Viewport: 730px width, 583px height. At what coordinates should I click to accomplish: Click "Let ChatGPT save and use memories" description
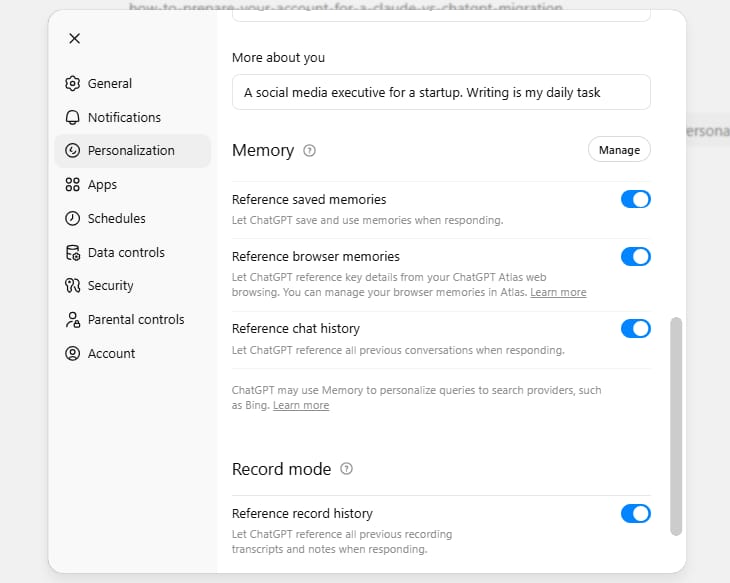point(367,220)
